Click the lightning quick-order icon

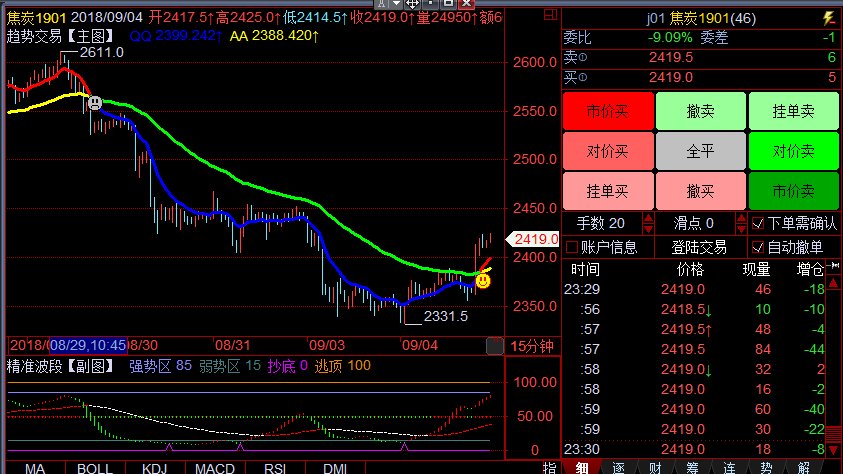click(x=828, y=18)
